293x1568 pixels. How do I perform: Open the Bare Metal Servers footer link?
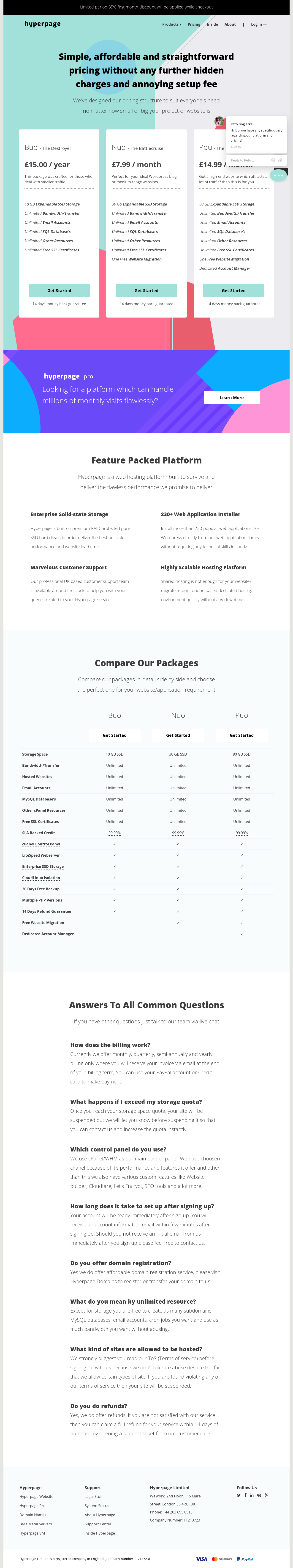35,1524
